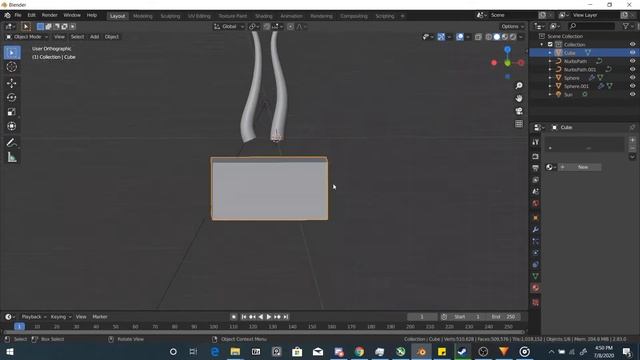The width and height of the screenshot is (640, 360).
Task: Expand the Cube tree item
Action: pyautogui.click(x=550, y=53)
